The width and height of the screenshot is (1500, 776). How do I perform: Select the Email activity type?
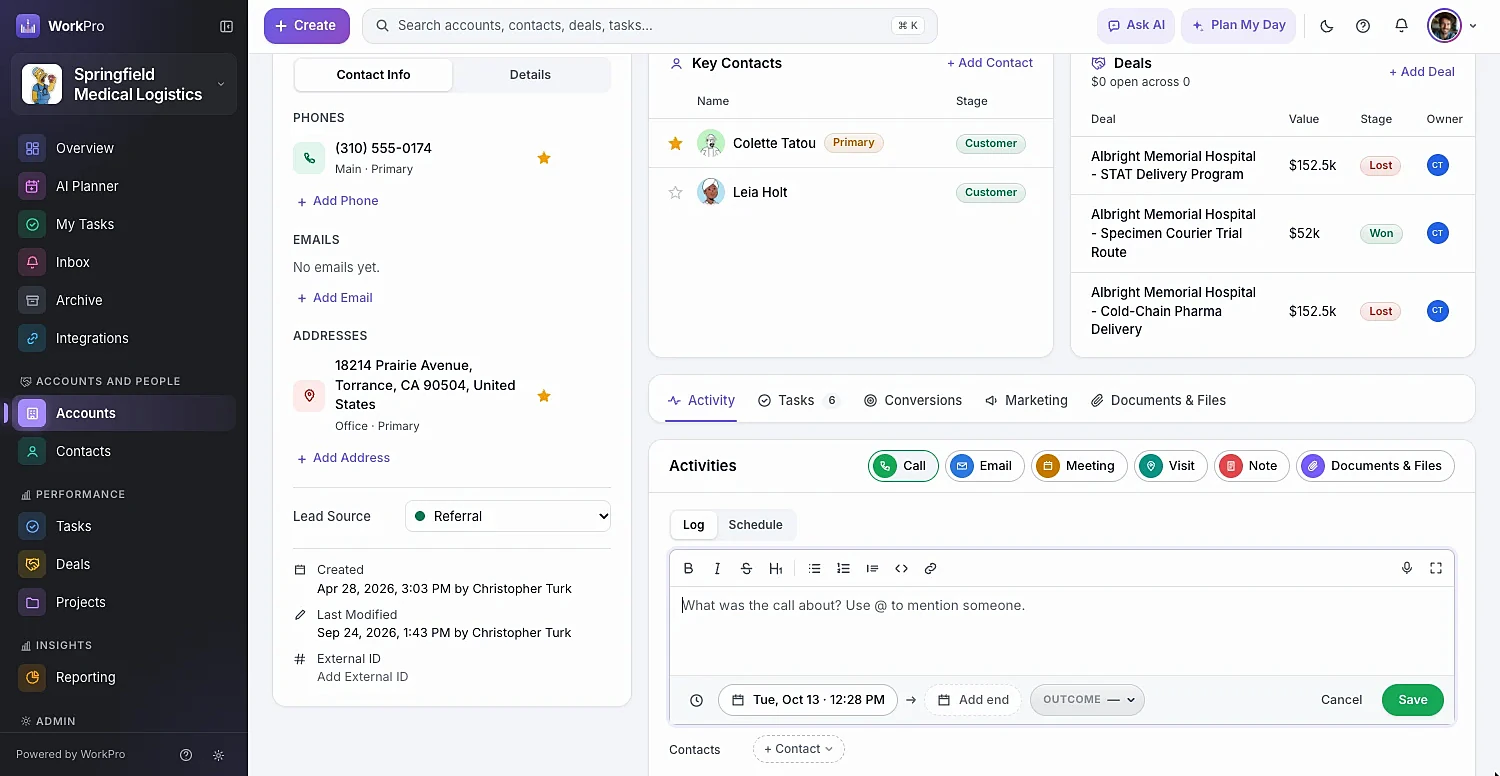984,466
